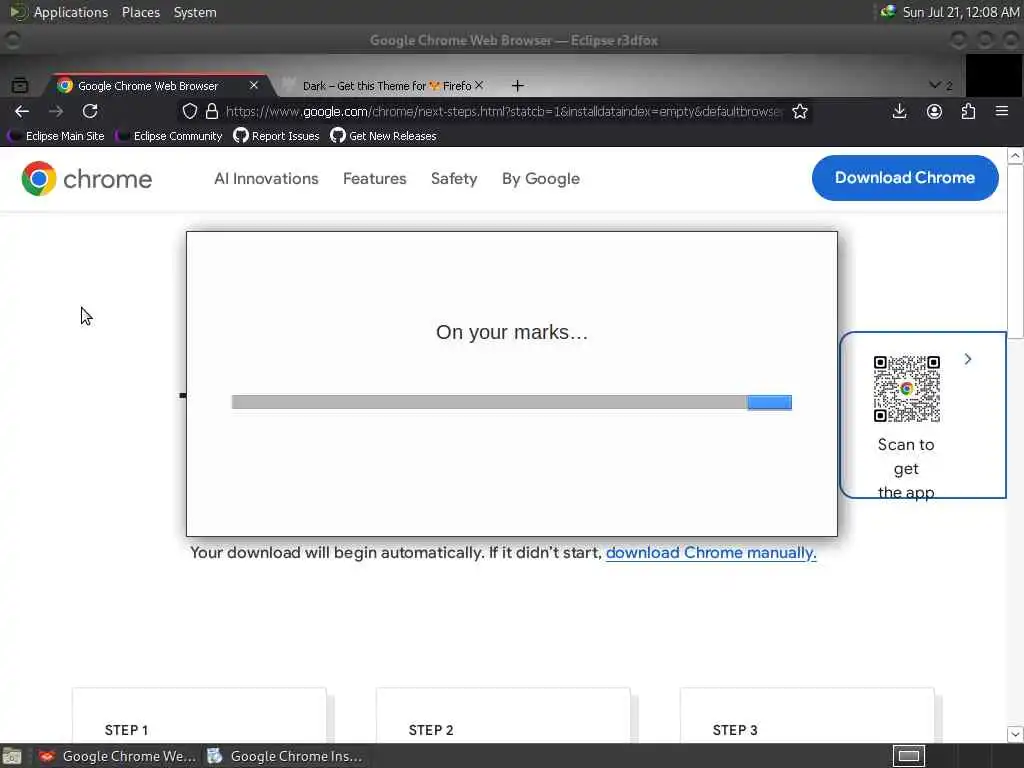Switch to Google Chrome We... taskbar window
1024x768 pixels.
coord(116,756)
